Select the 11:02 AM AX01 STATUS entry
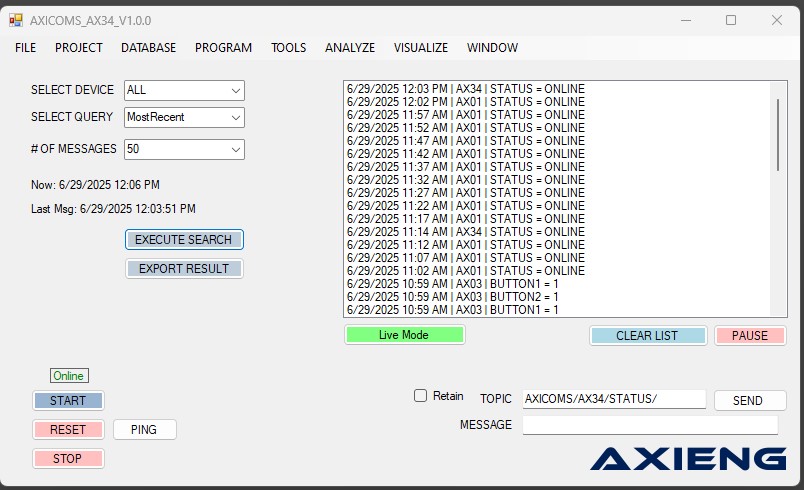This screenshot has height=490, width=804. coord(558,271)
